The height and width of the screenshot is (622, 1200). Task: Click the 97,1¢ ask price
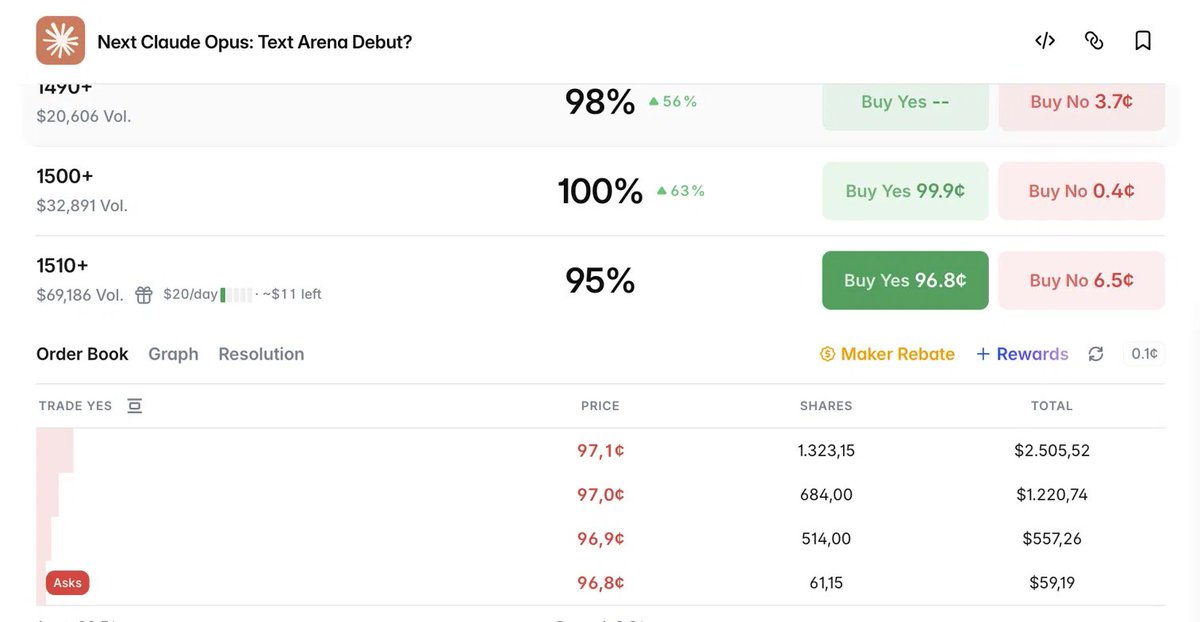click(601, 451)
